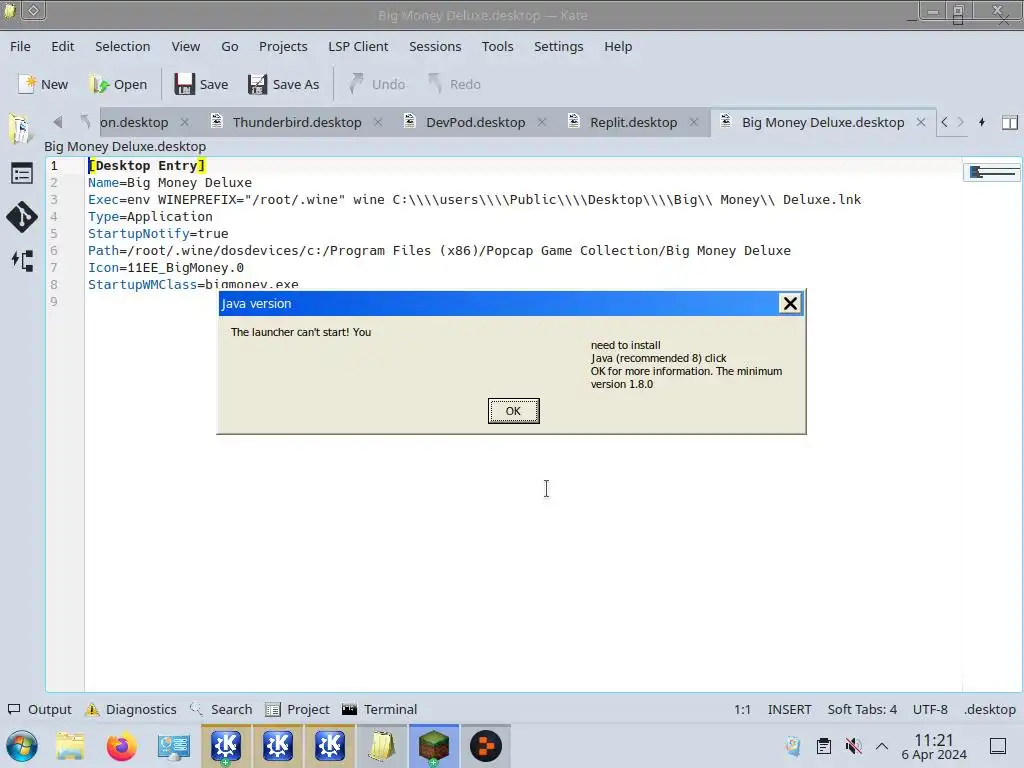The height and width of the screenshot is (768, 1024).
Task: Click the first KDE taskbar icon
Action: (x=225, y=746)
